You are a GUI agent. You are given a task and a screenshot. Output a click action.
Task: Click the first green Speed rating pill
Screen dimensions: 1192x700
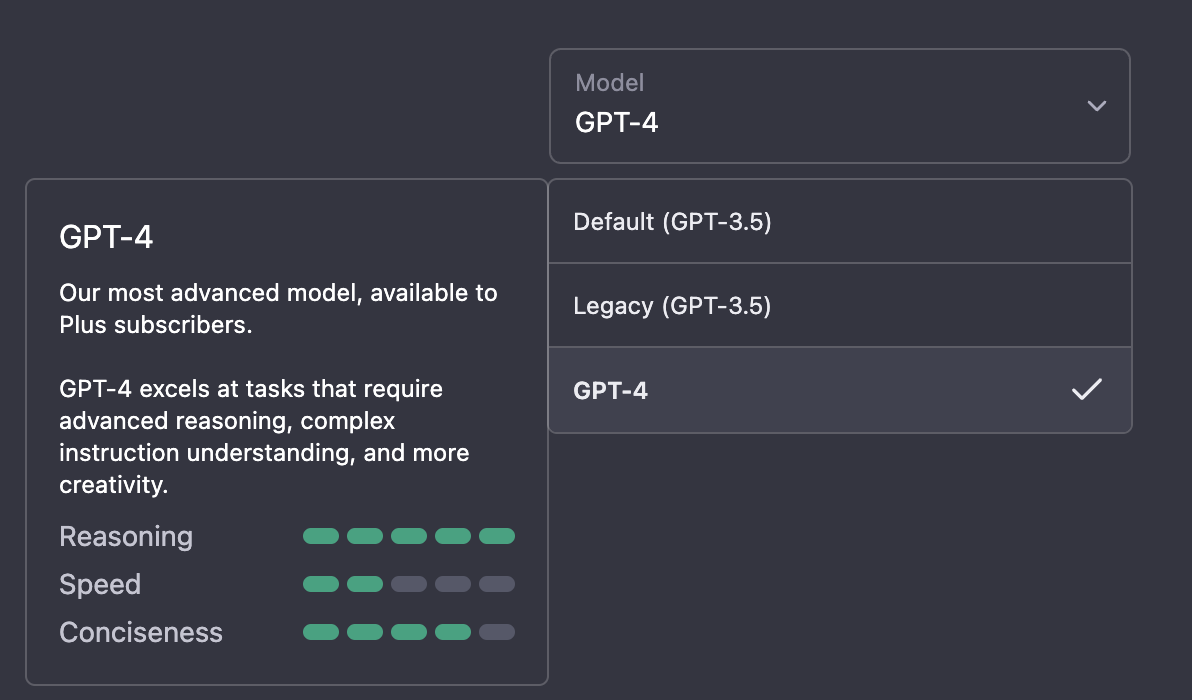point(321,584)
